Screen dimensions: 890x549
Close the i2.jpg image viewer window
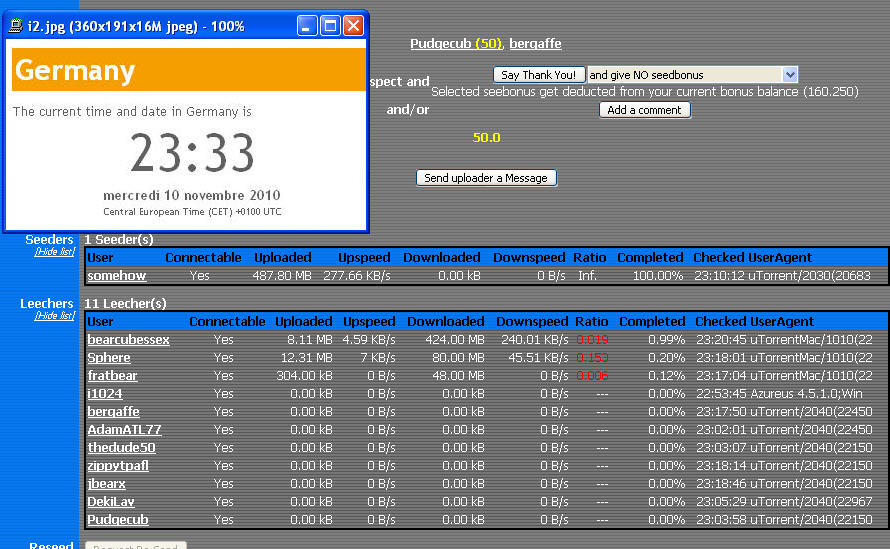353,26
